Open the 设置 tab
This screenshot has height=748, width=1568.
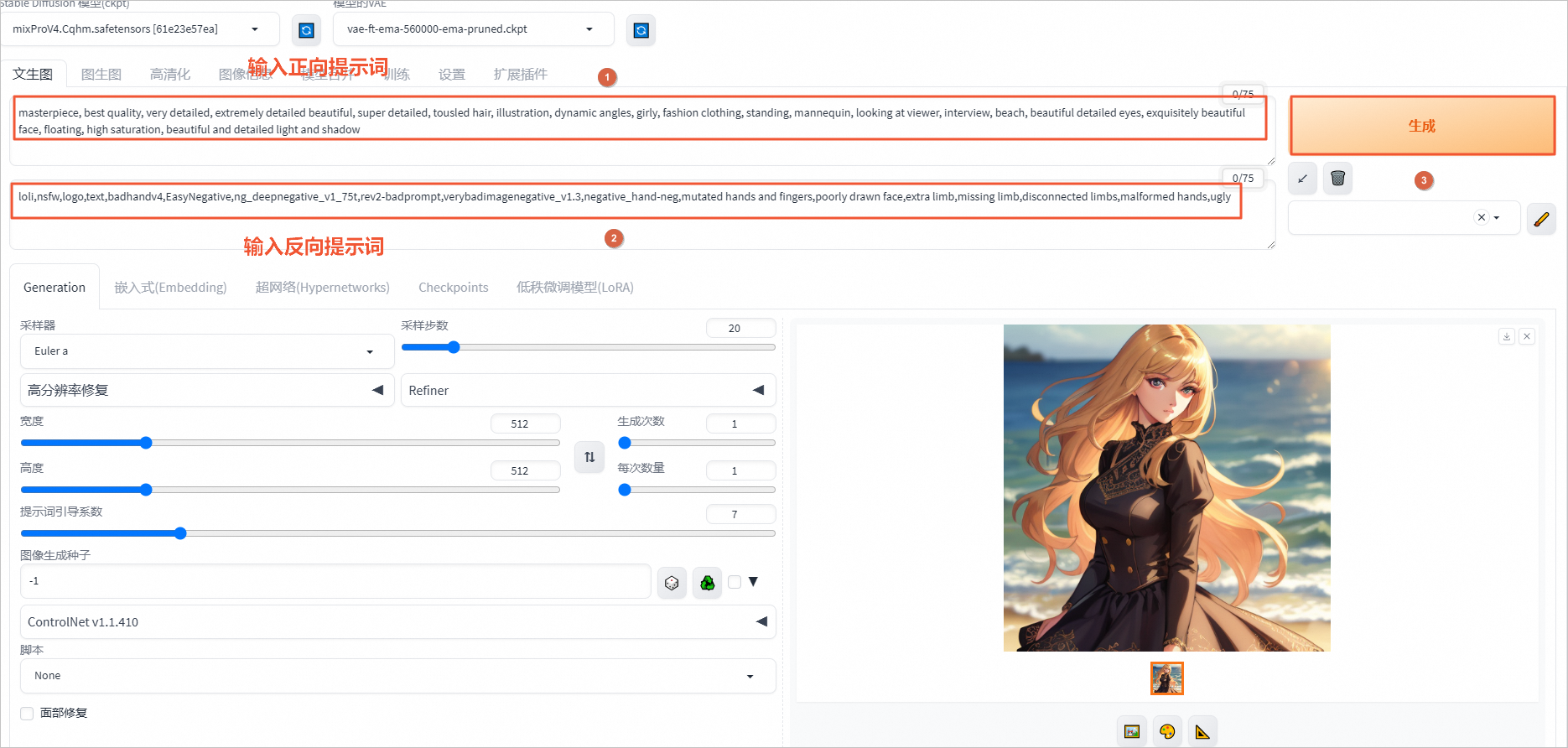coord(452,74)
